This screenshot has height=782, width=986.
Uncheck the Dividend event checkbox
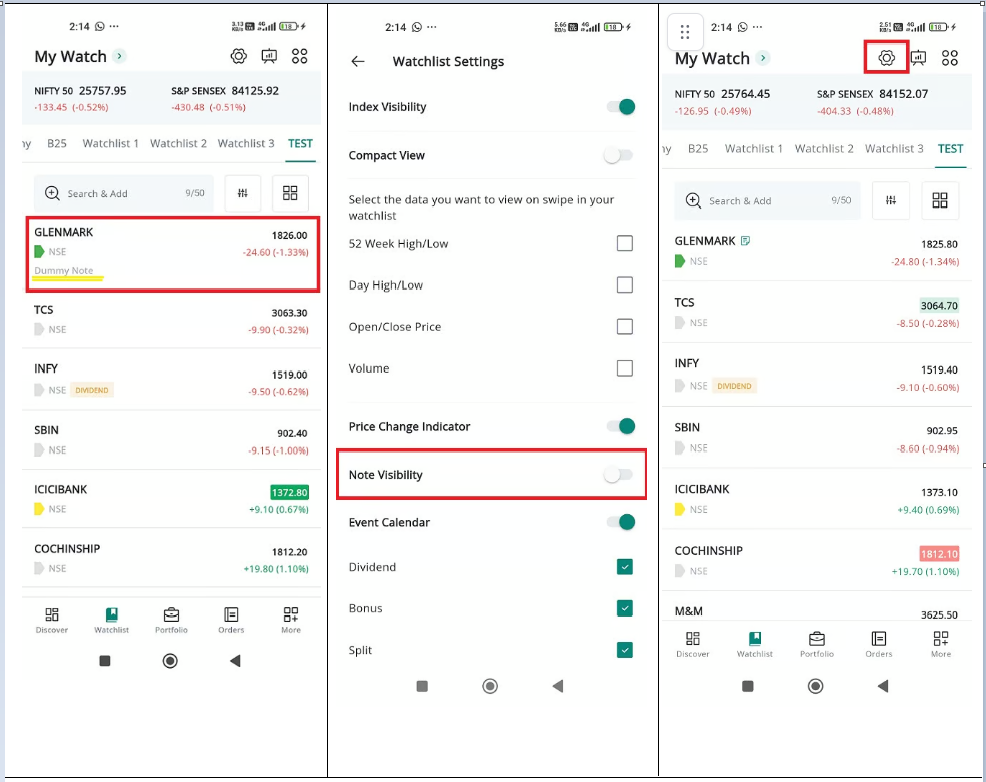(625, 567)
